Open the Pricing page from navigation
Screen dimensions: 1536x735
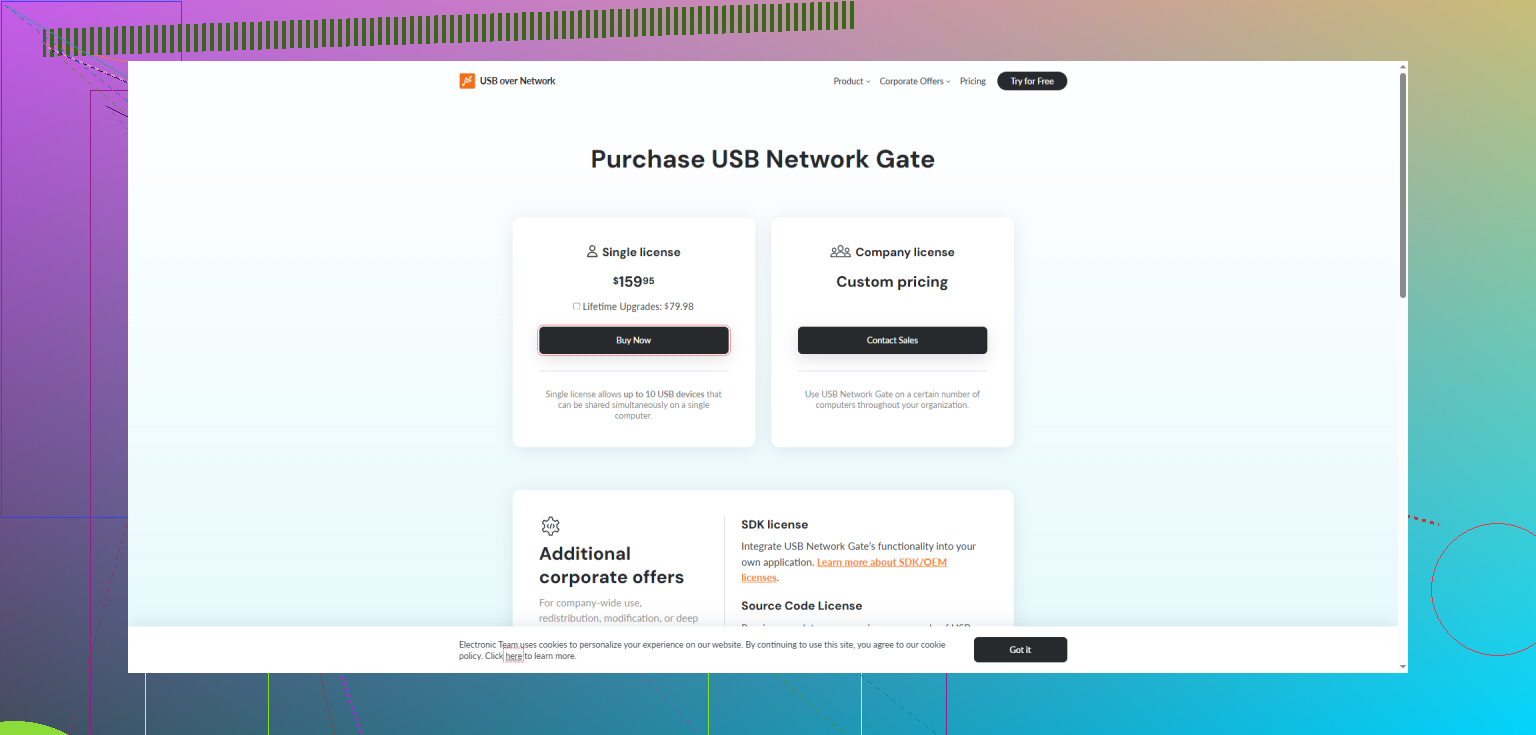(972, 81)
